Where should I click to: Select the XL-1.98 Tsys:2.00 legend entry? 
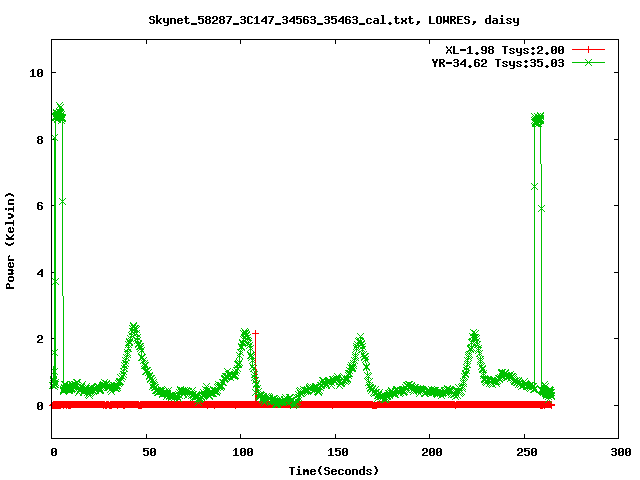[504, 50]
